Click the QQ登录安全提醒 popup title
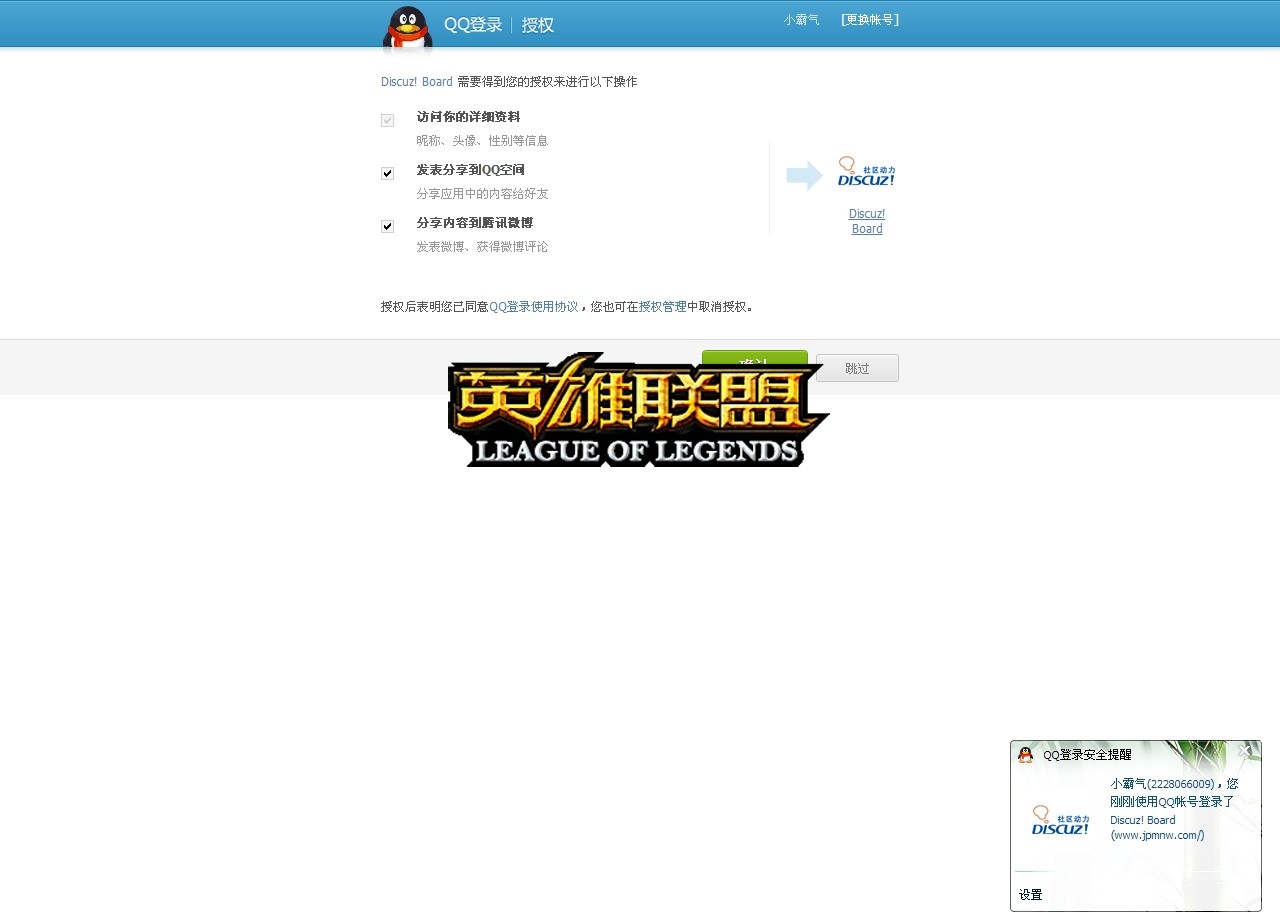The height and width of the screenshot is (912, 1280). (1087, 755)
